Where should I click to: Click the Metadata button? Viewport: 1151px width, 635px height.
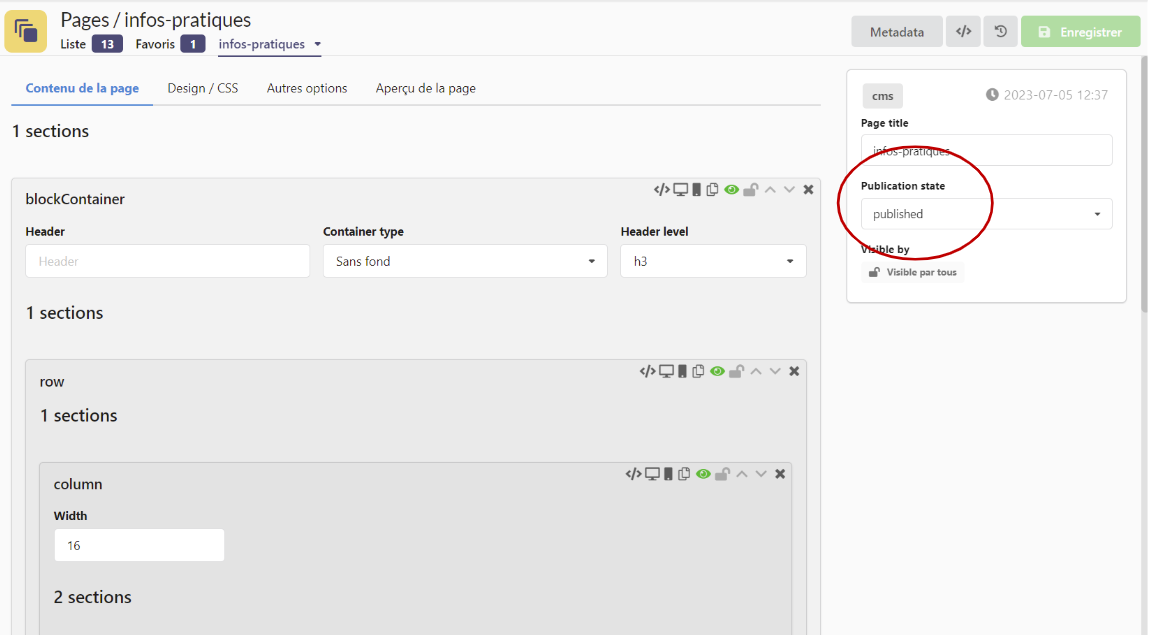[x=896, y=32]
